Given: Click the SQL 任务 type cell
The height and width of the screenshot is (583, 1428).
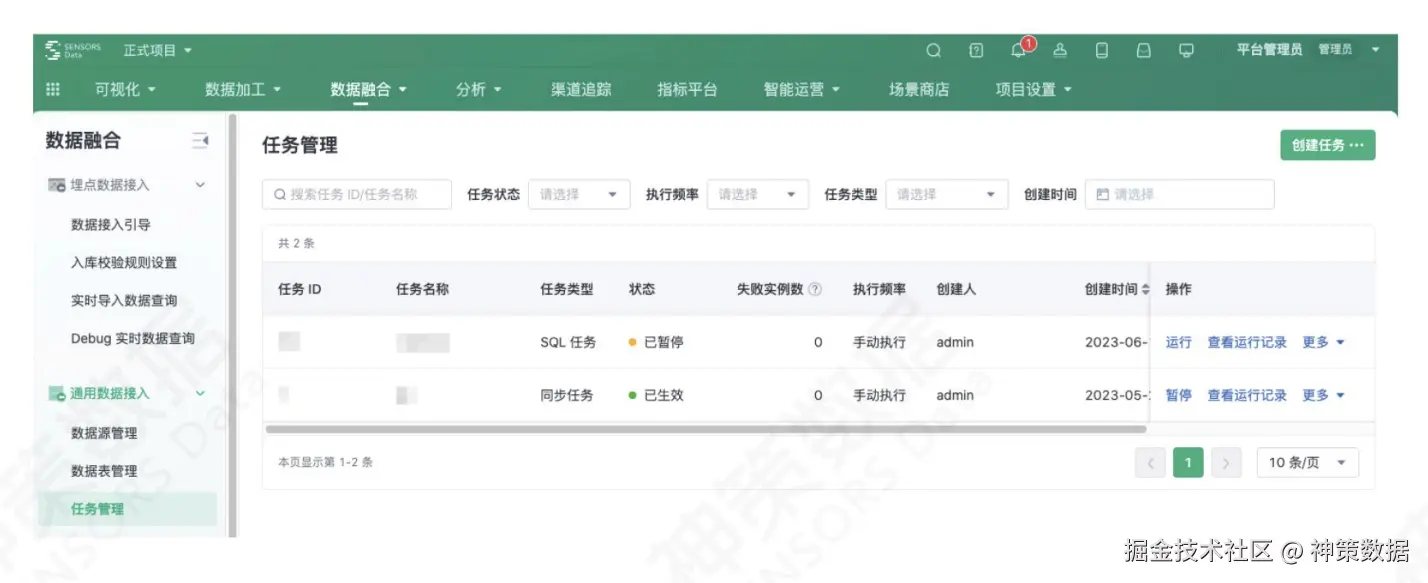Looking at the screenshot, I should tap(568, 342).
